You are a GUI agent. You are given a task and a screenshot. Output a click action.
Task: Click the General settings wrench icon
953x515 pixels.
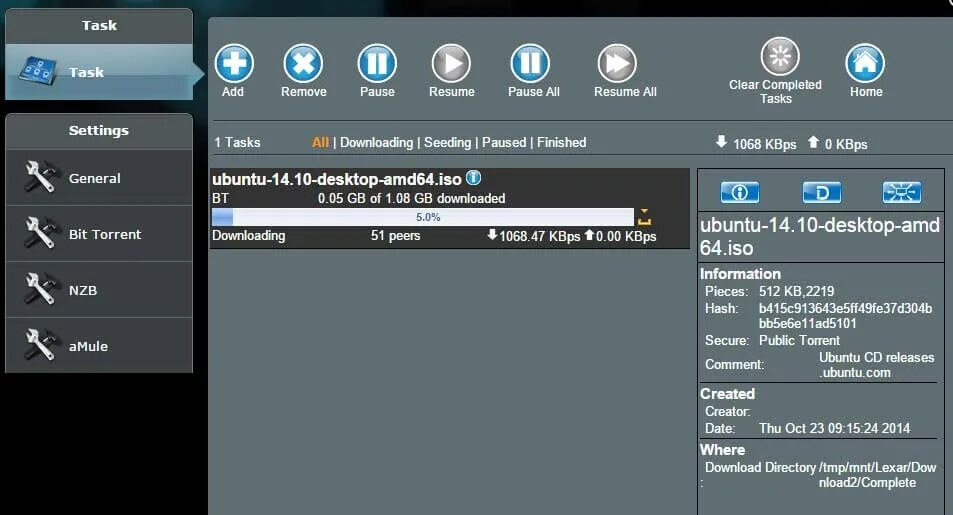pyautogui.click(x=41, y=177)
